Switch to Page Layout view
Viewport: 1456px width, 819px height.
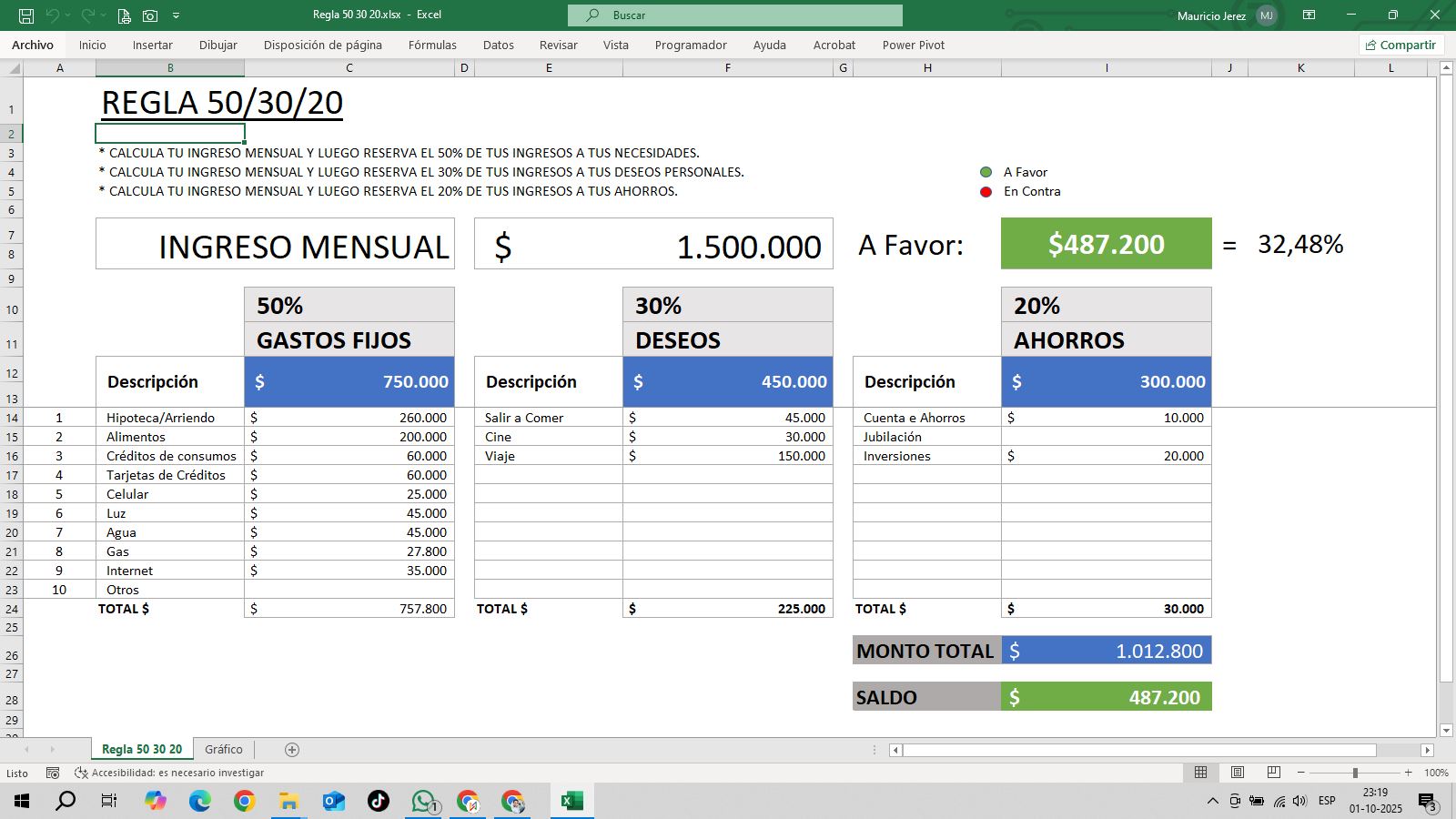pyautogui.click(x=1237, y=773)
